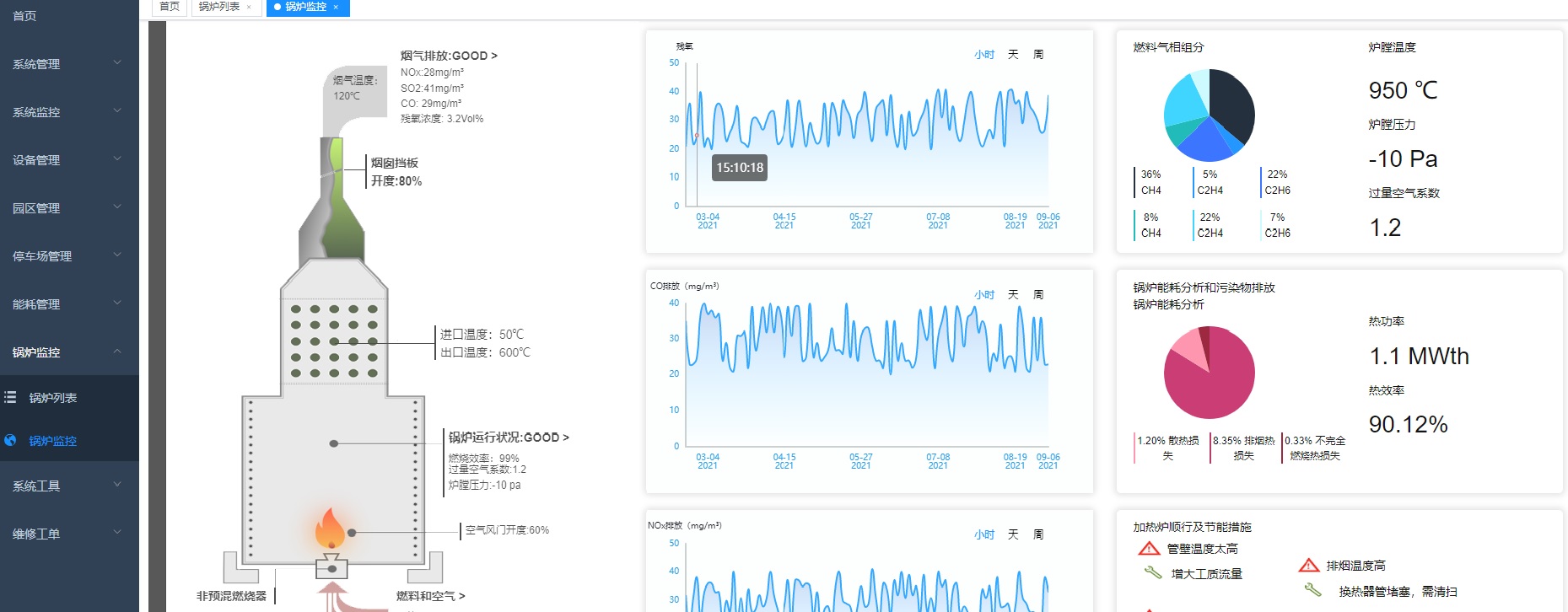
Task: Collapse the 锅炉监控 sidebar group
Action: (67, 352)
